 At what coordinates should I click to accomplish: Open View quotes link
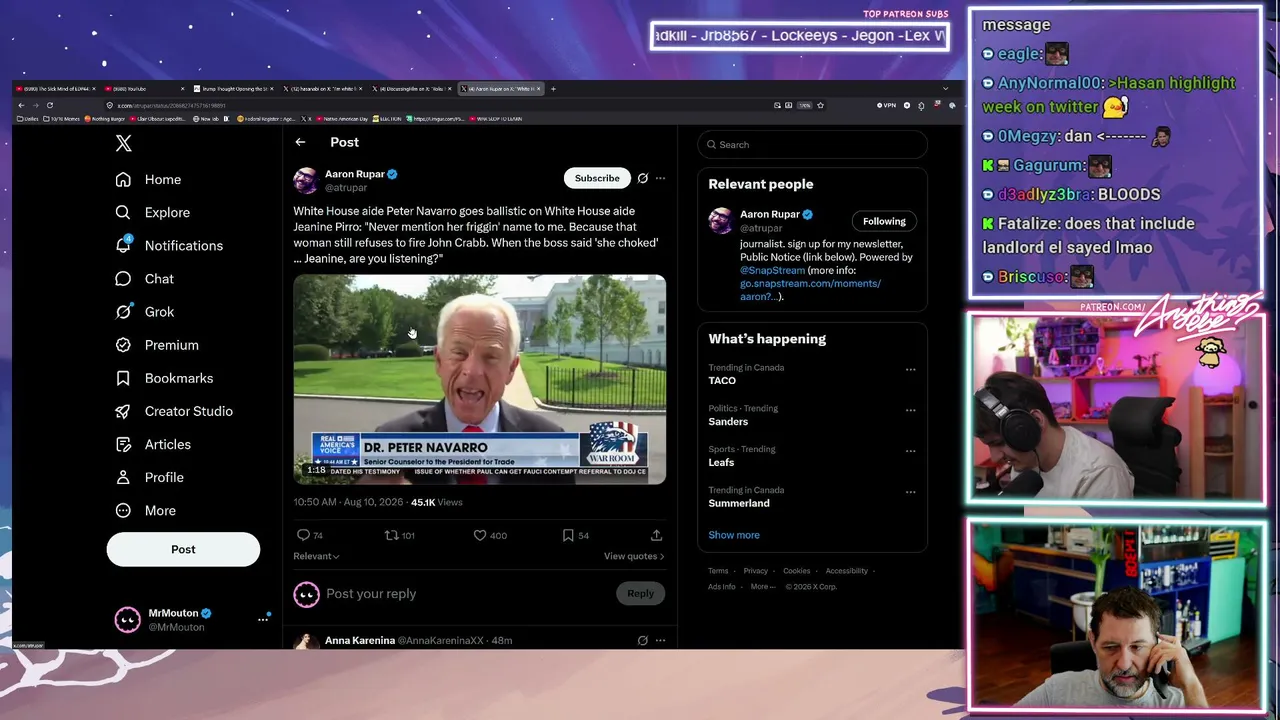click(x=634, y=556)
